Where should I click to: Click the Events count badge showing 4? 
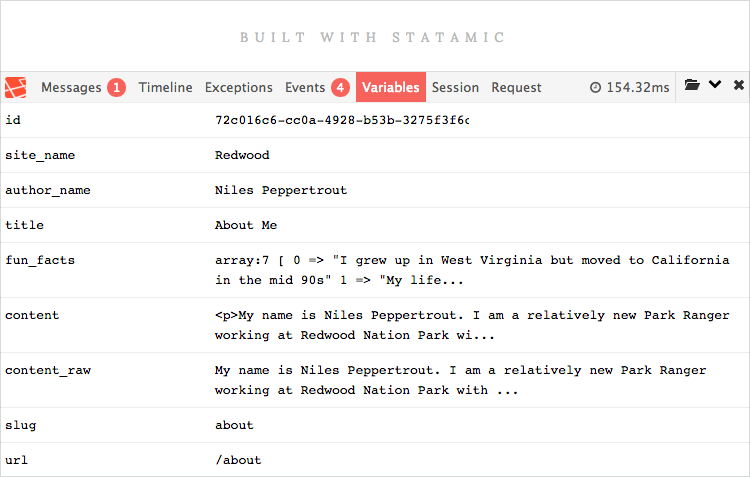click(x=340, y=88)
